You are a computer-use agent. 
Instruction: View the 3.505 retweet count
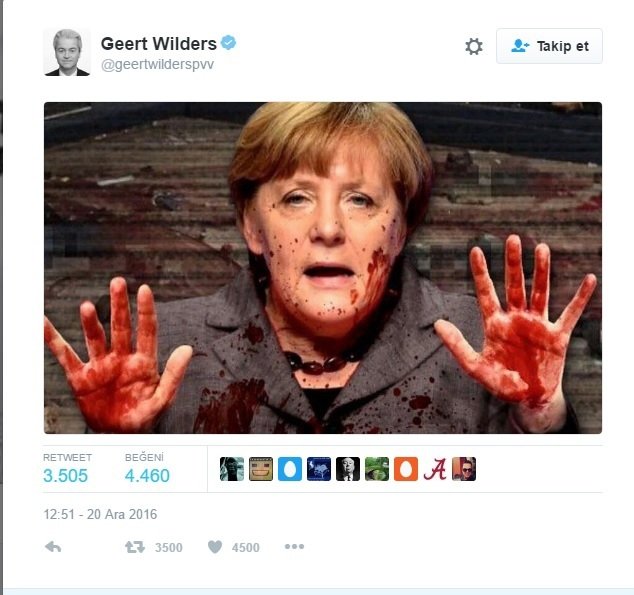click(66, 476)
